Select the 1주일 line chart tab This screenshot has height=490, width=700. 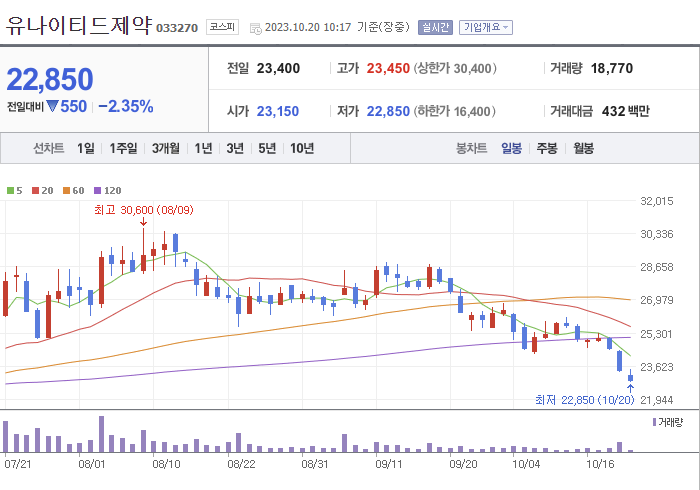[123, 148]
